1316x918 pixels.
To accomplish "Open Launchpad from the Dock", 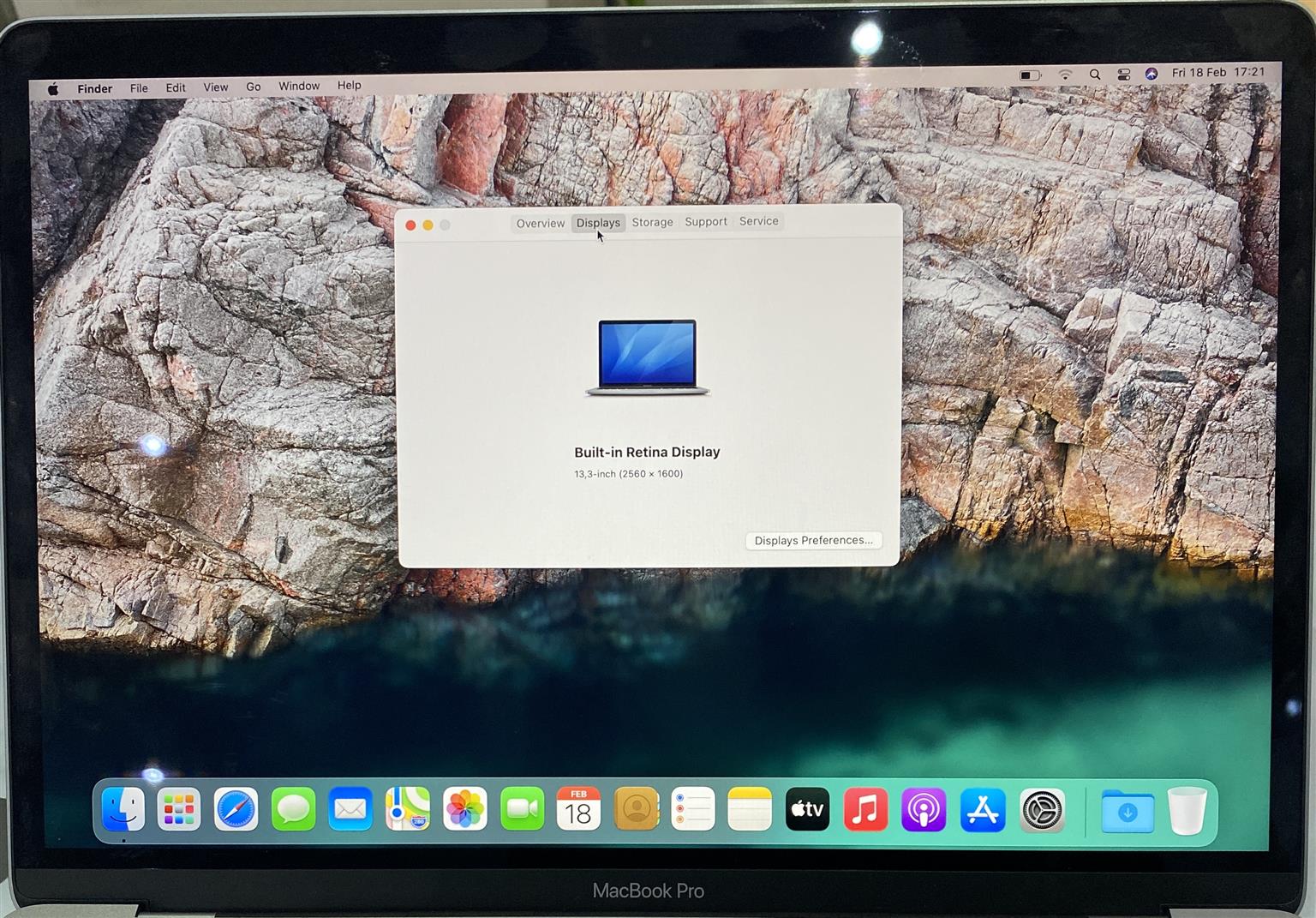I will click(x=179, y=809).
